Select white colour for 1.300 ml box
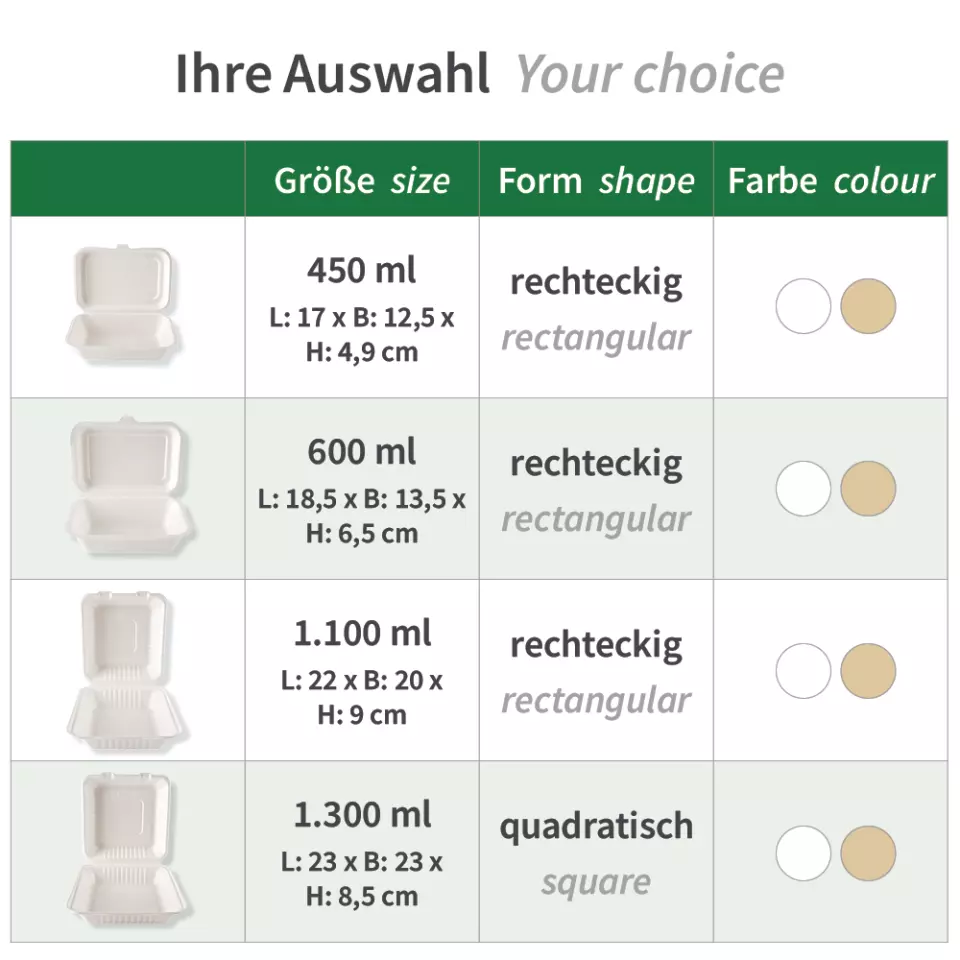This screenshot has height=960, width=960. [x=803, y=853]
